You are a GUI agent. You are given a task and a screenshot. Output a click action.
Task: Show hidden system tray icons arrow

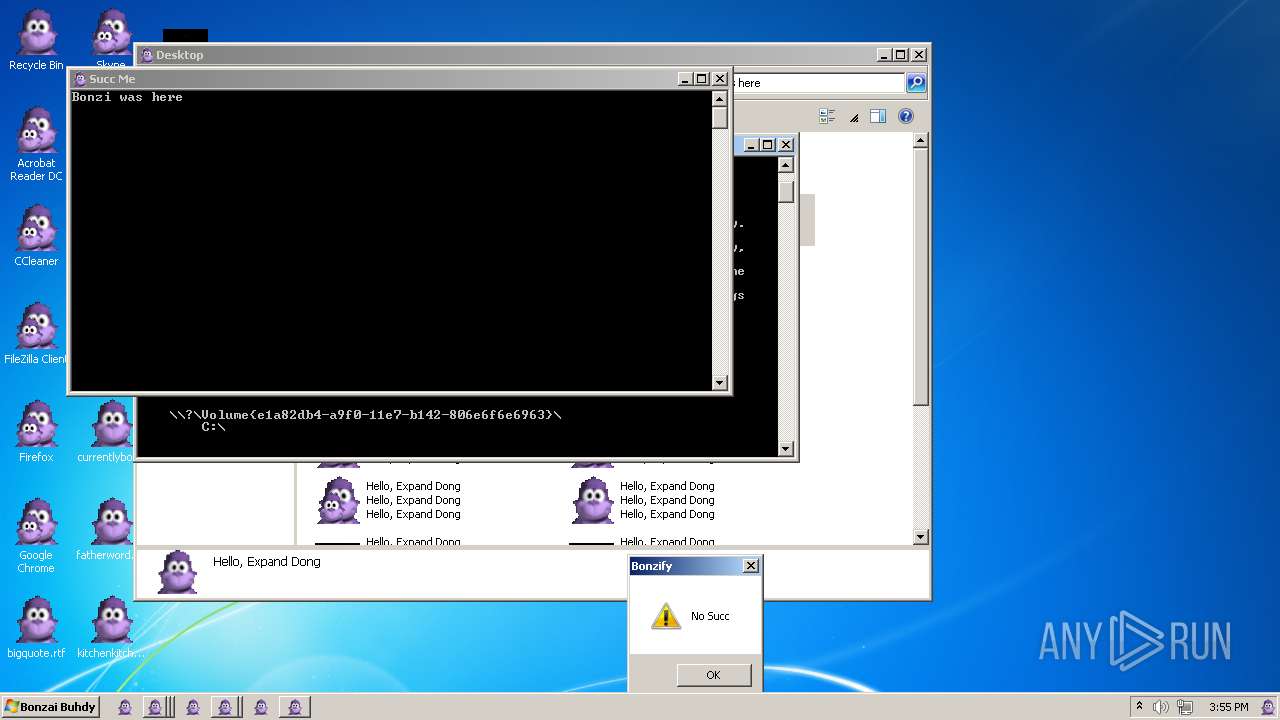(x=1139, y=707)
